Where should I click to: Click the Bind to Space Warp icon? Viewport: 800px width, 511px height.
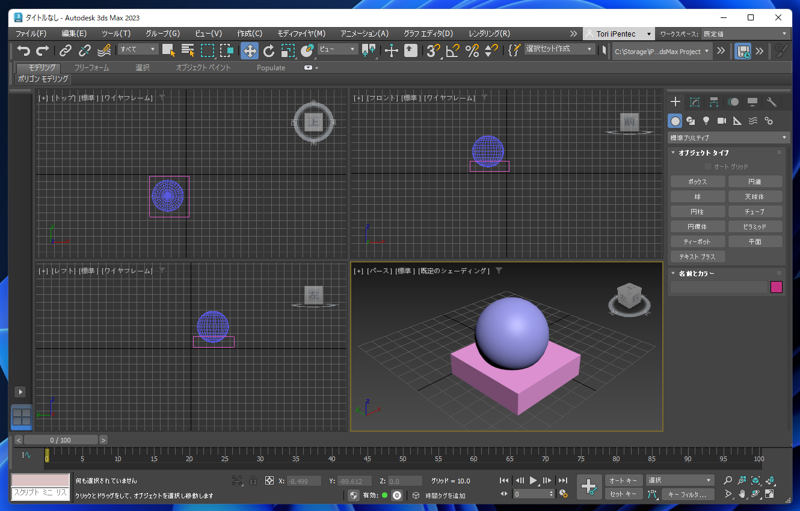104,50
